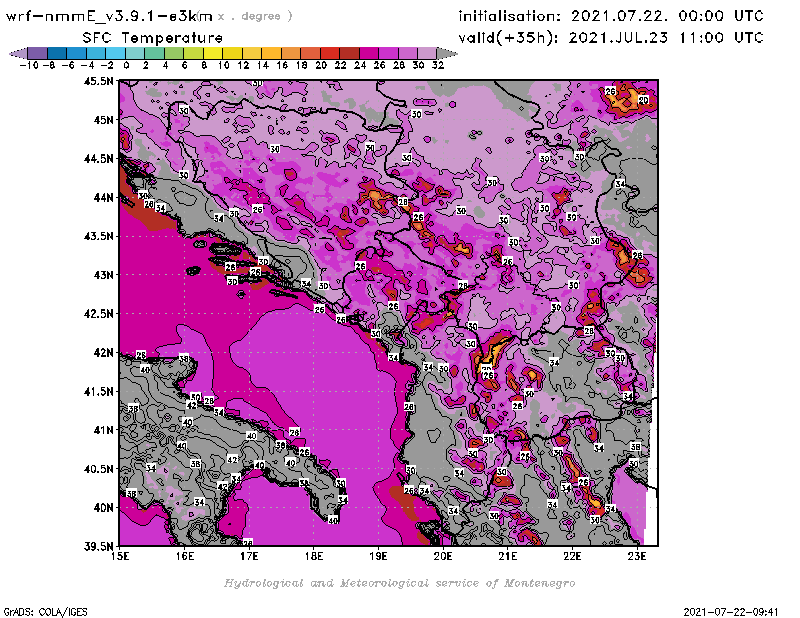Click the legend value label 16
This screenshot has width=800, height=618.
tap(282, 65)
